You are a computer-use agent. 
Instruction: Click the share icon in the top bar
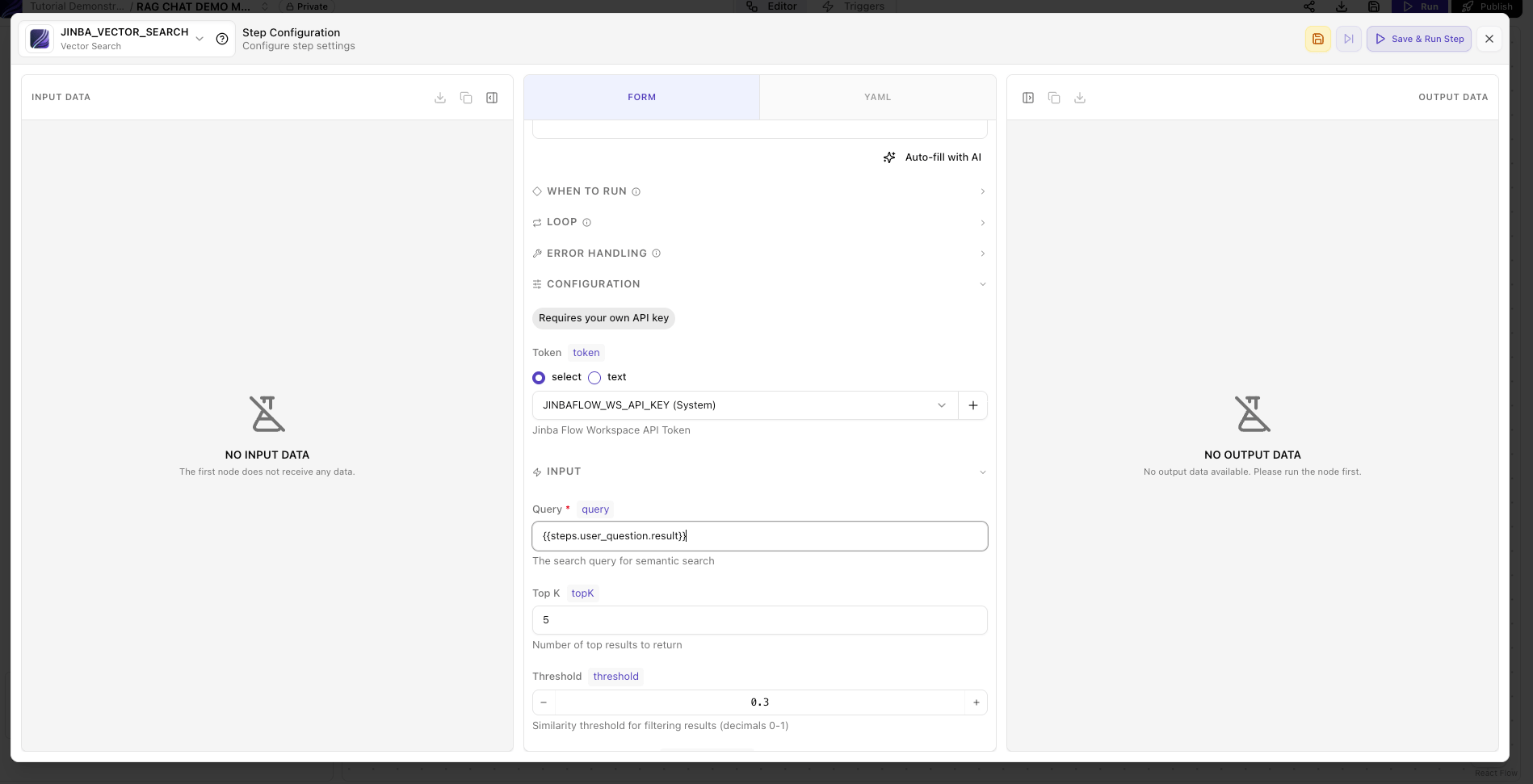[x=1309, y=6]
